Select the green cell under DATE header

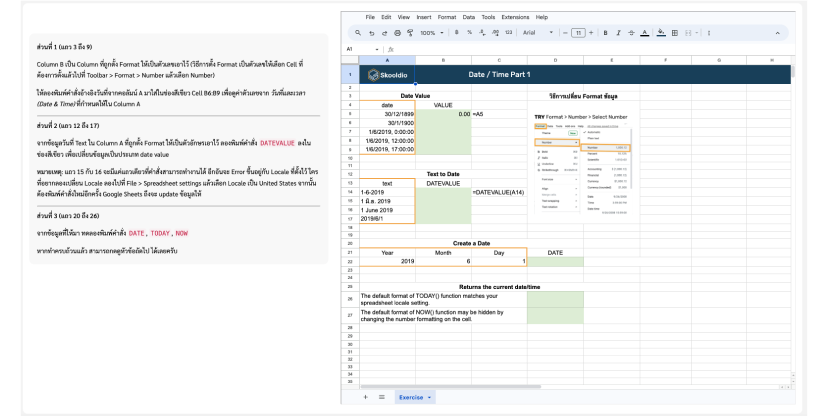pyautogui.click(x=555, y=262)
